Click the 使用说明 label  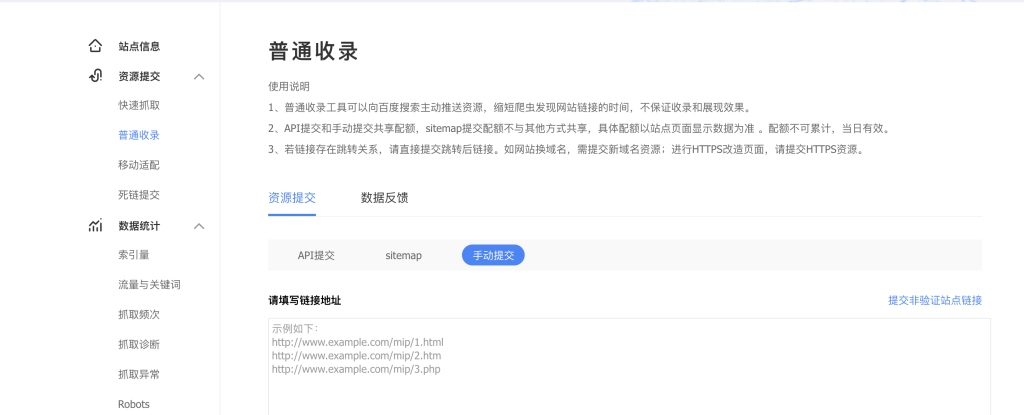(289, 87)
